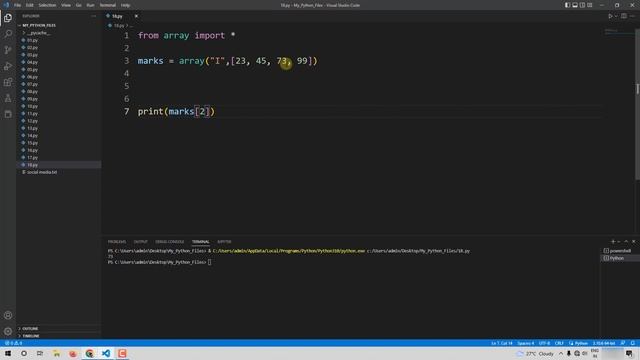This screenshot has width=640, height=360.
Task: Open the Go menu
Action: 78,5
